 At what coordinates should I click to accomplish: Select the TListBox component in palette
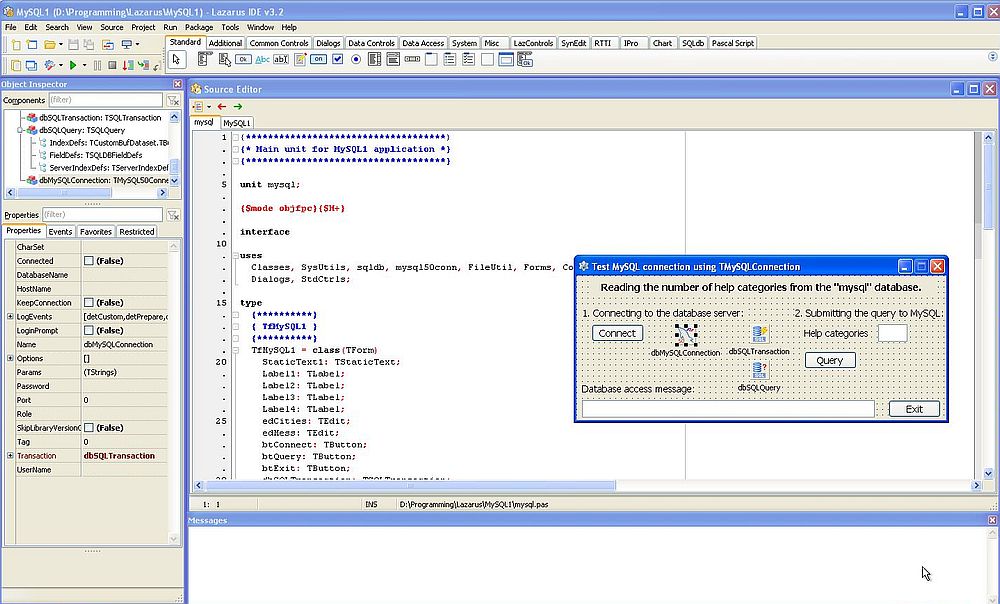[x=374, y=59]
